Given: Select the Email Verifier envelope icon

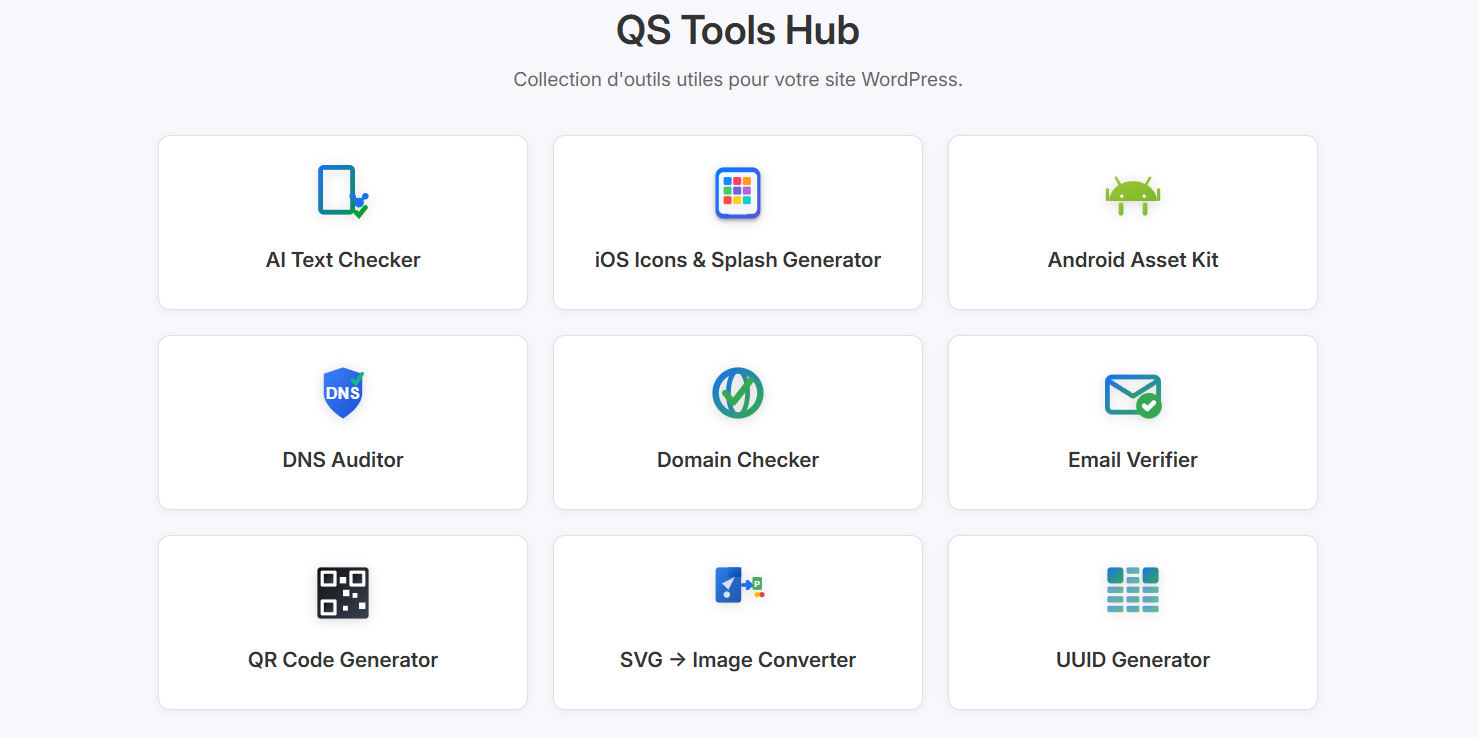Looking at the screenshot, I should click(x=1132, y=392).
